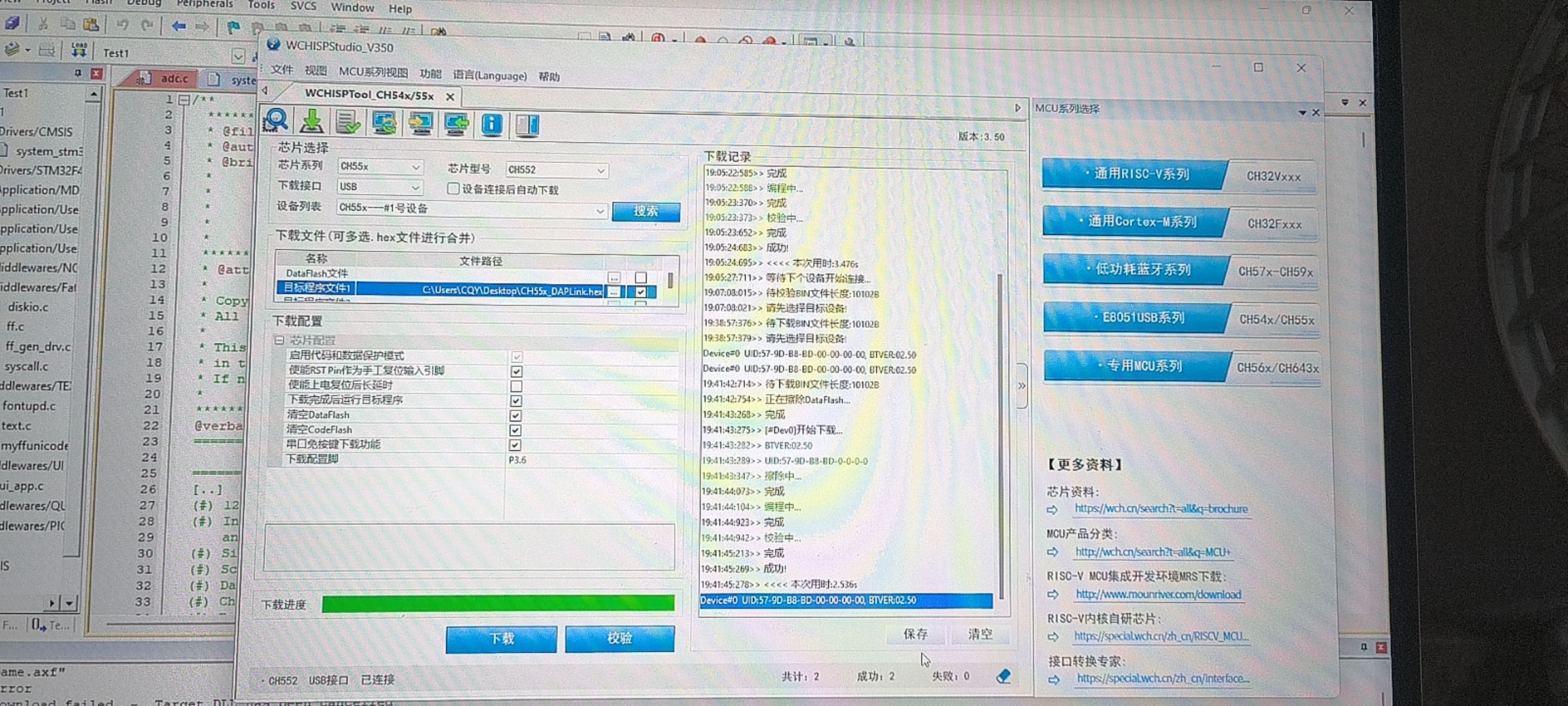Click the left tab-scroll arrow in WCHISPStudio
Image resolution: width=1568 pixels, height=706 pixels.
tap(265, 91)
